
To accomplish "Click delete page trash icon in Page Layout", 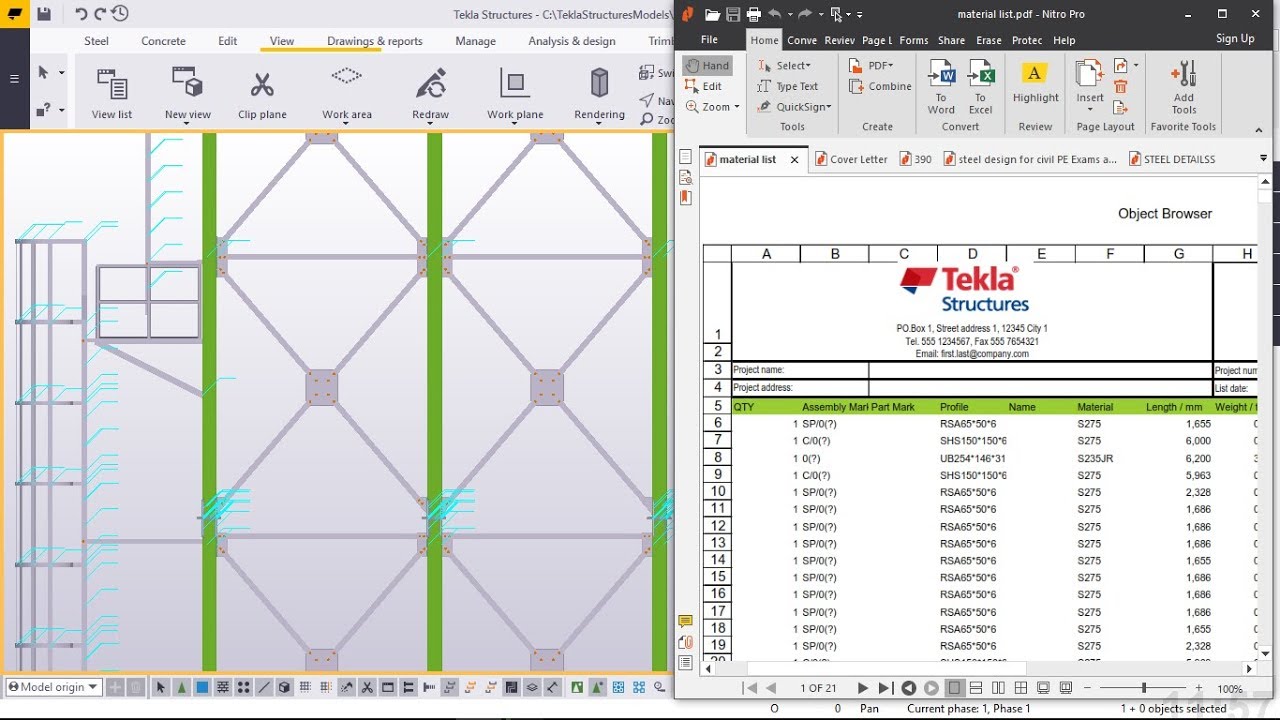I will pos(1120,86).
